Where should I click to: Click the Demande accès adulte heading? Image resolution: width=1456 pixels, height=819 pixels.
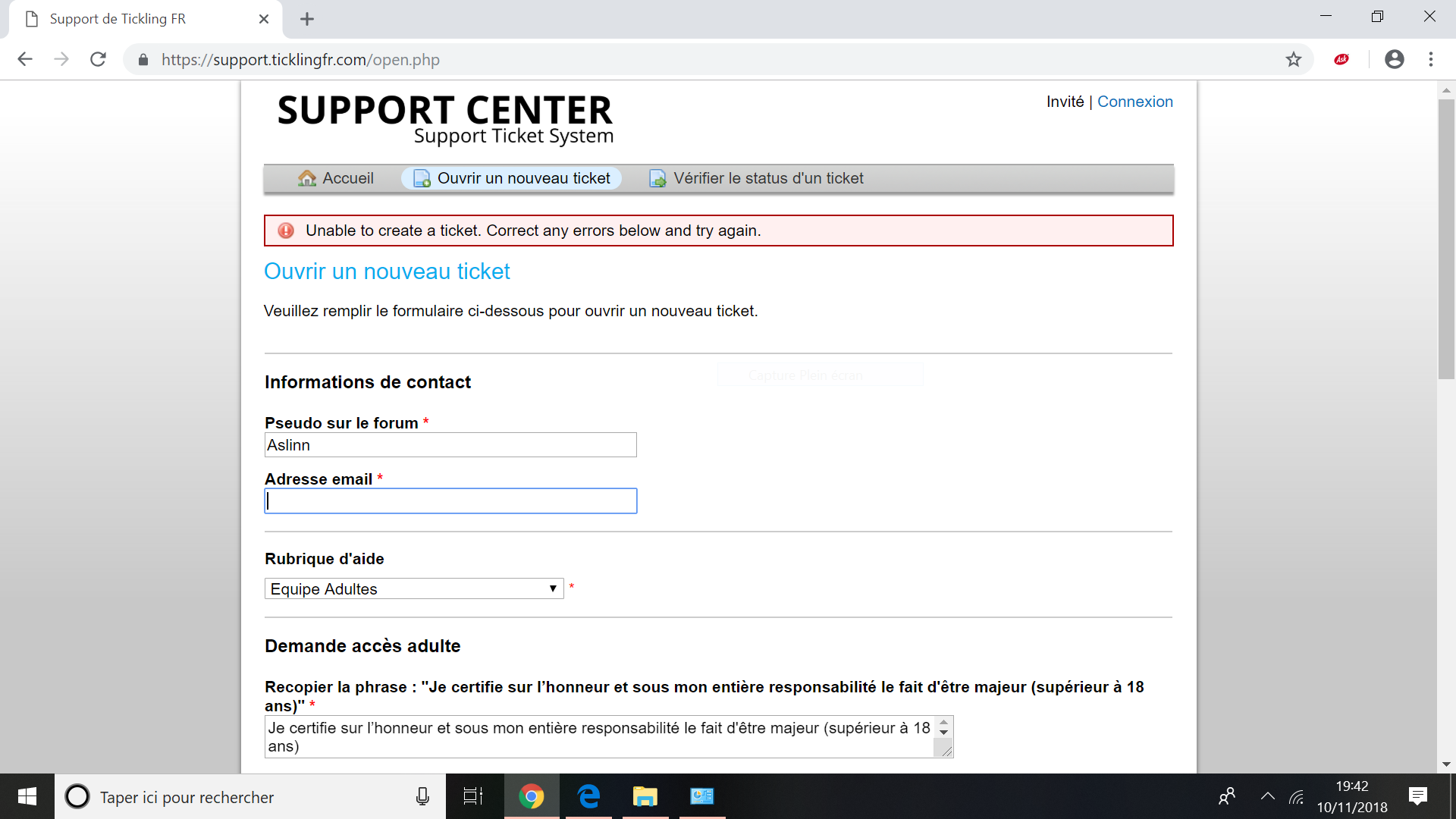pyautogui.click(x=362, y=646)
